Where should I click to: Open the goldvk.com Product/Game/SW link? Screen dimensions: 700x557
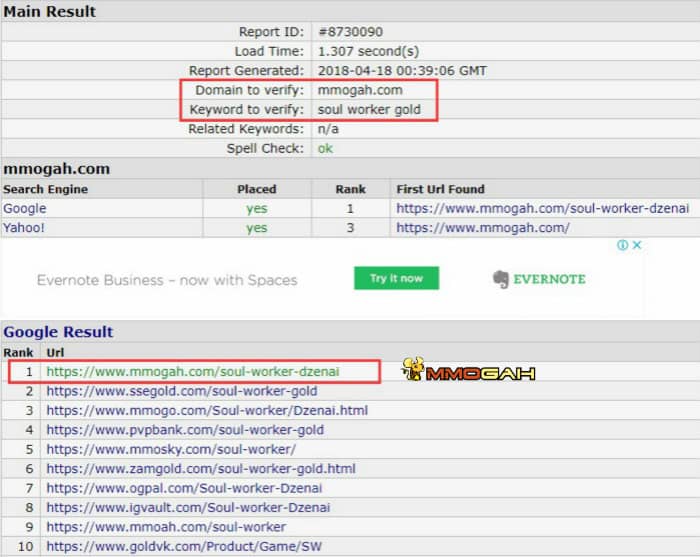[184, 546]
